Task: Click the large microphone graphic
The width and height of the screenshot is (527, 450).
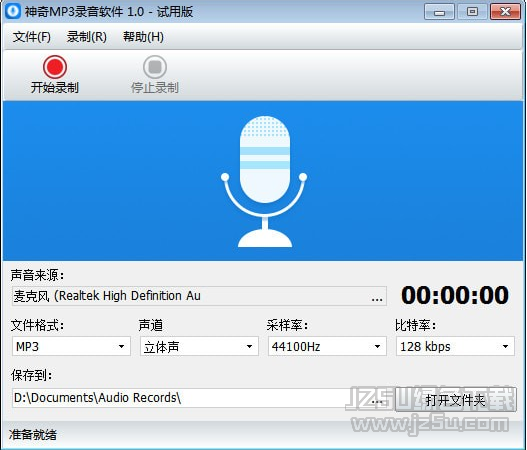Action: click(264, 181)
